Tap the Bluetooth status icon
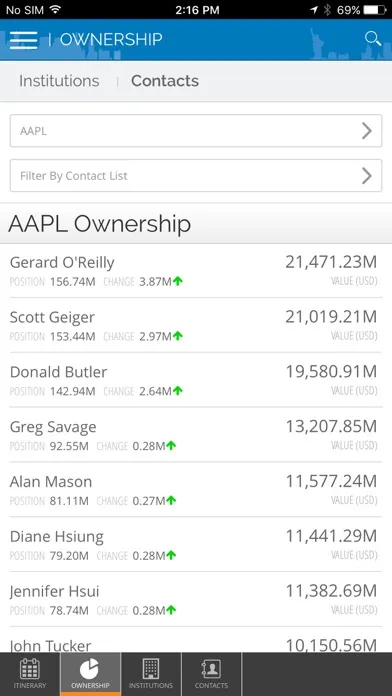The height and width of the screenshot is (696, 392). (327, 10)
